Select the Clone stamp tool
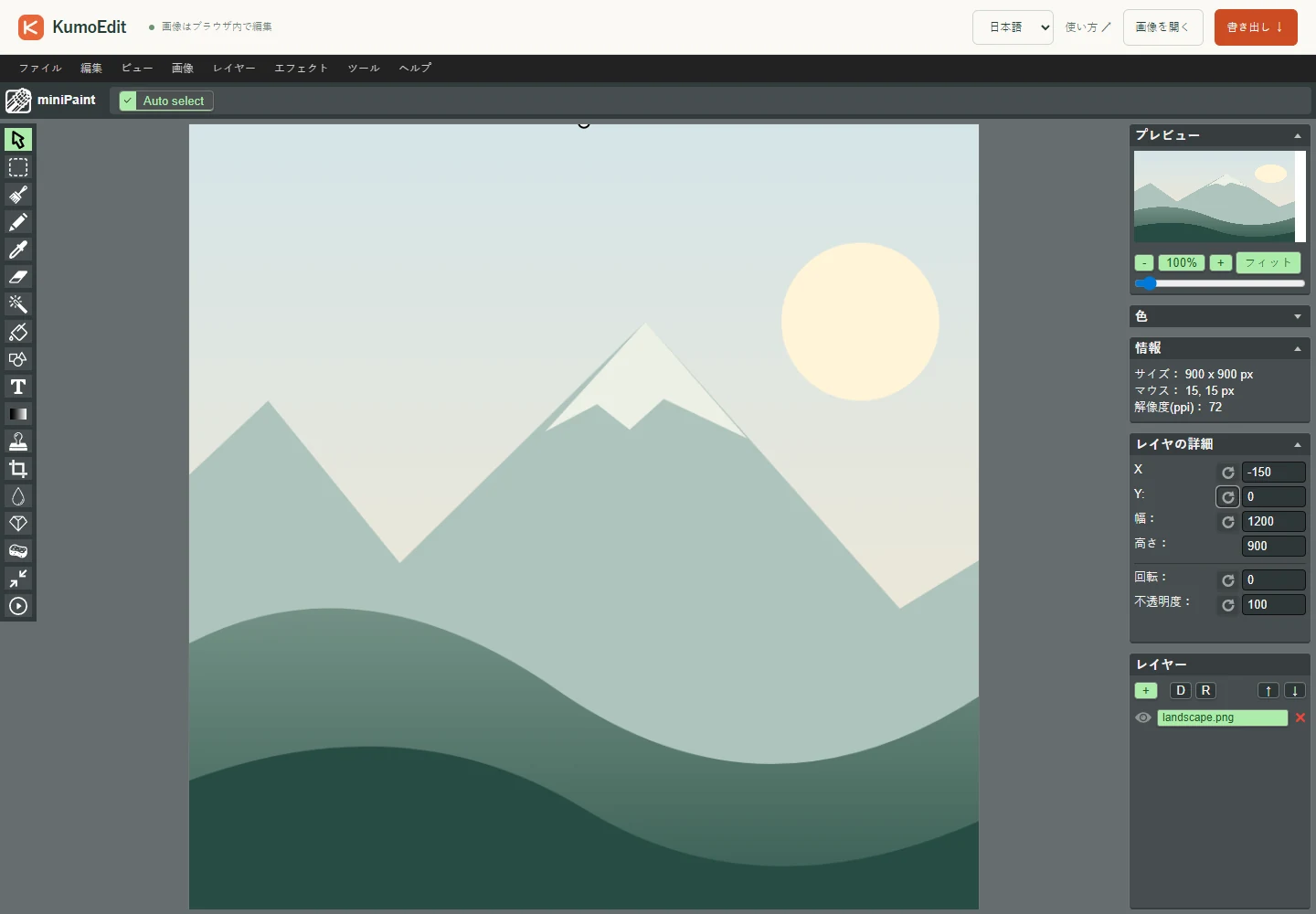Viewport: 1316px width, 914px height. 18,441
